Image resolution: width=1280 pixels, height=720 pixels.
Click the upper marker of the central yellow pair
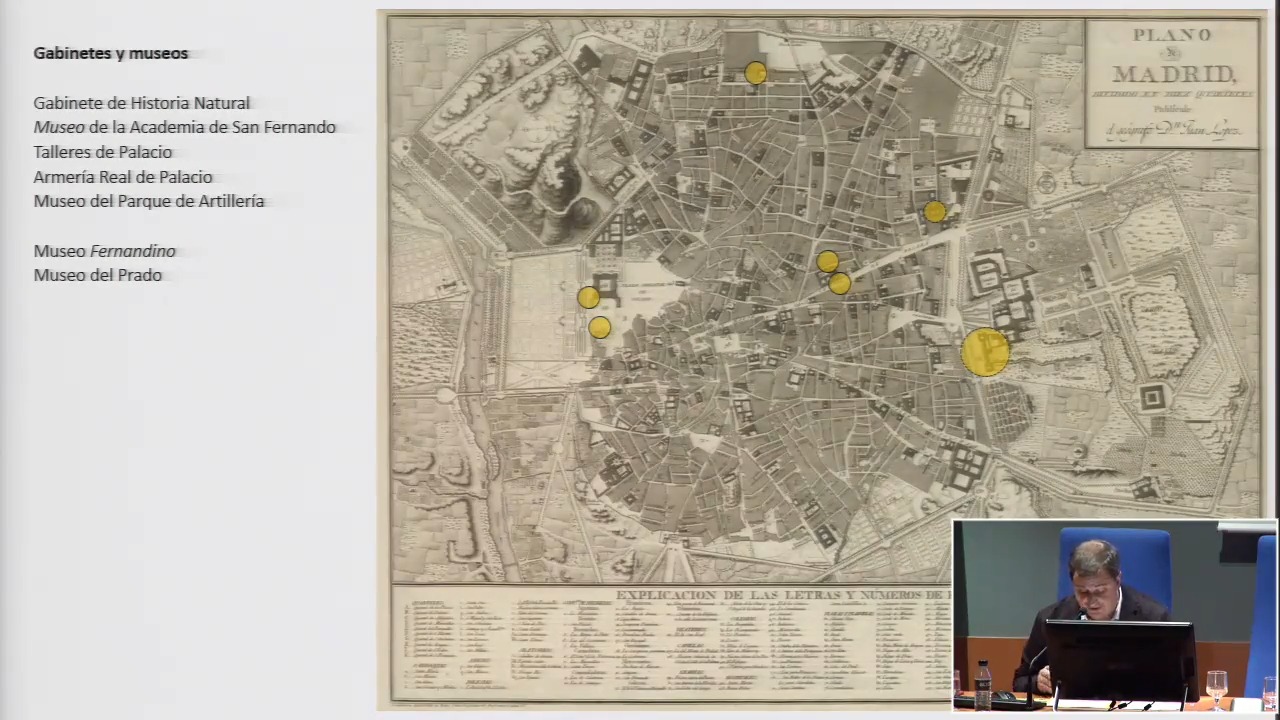[827, 262]
